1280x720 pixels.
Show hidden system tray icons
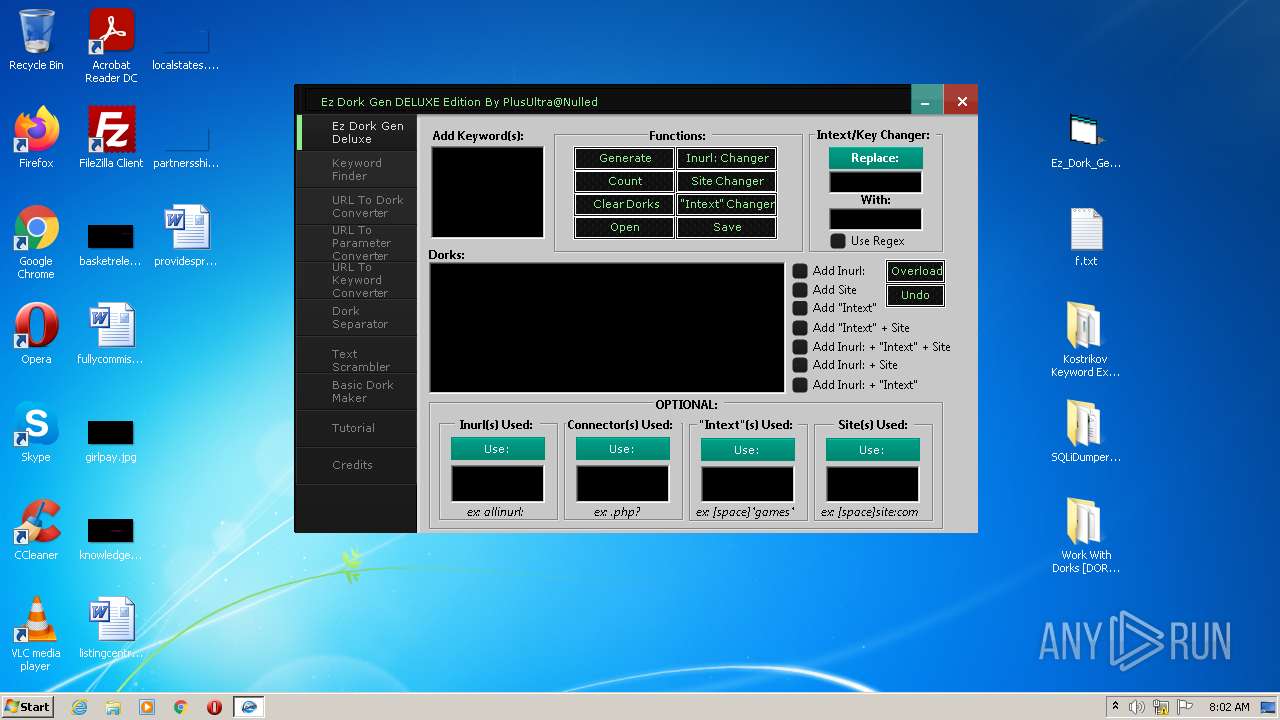point(1115,707)
